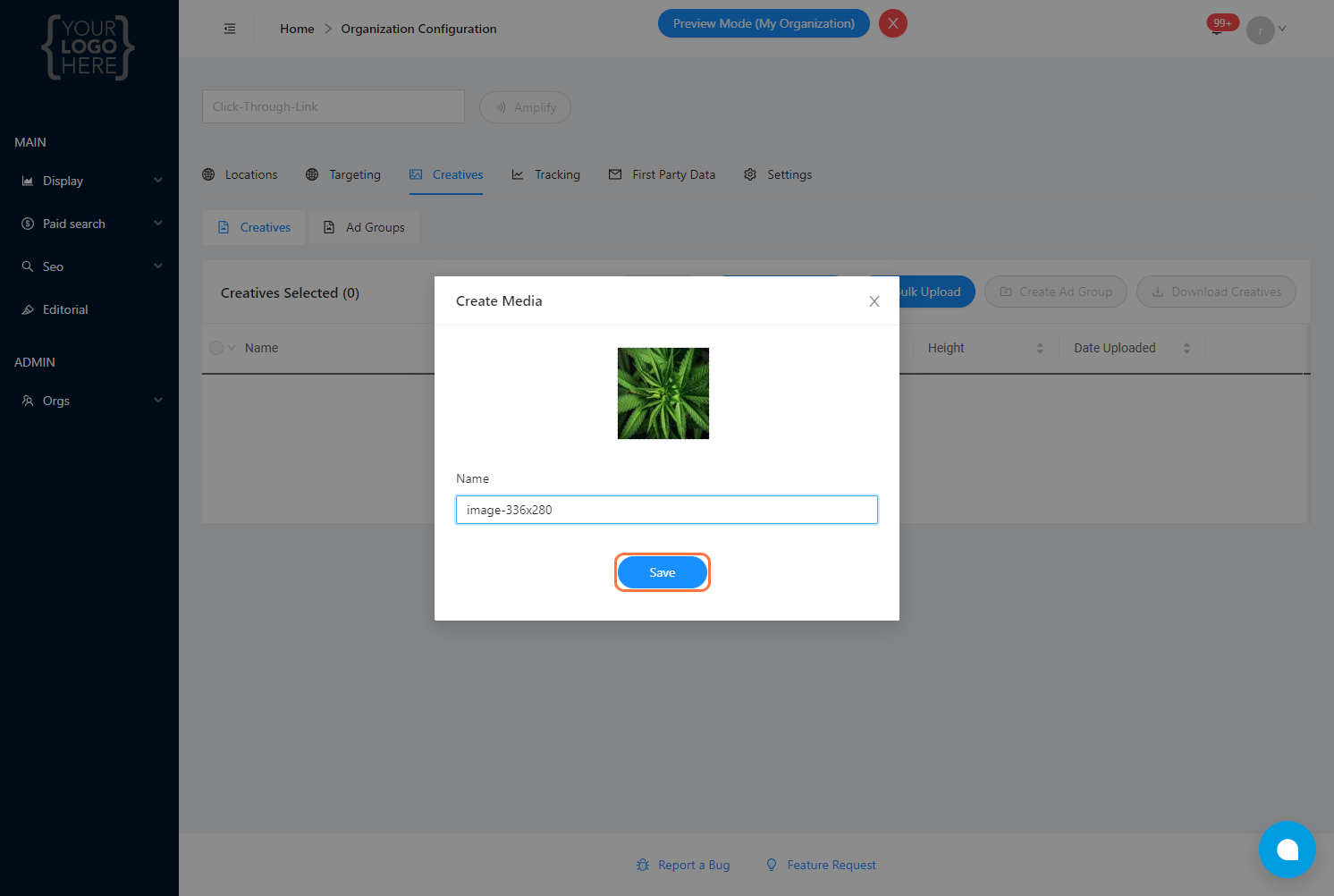Sort by the Name column header

(x=262, y=348)
